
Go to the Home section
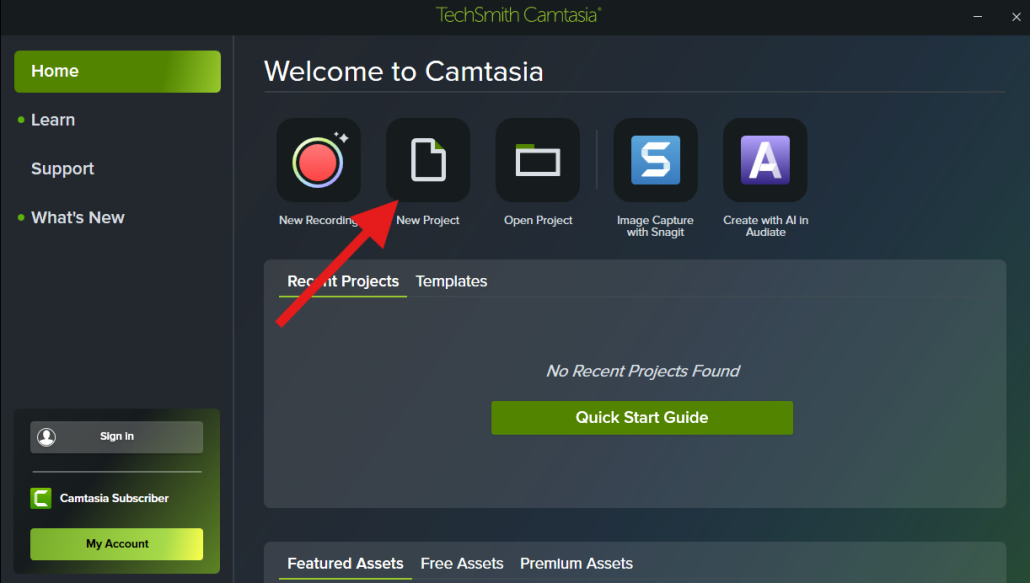[x=117, y=71]
